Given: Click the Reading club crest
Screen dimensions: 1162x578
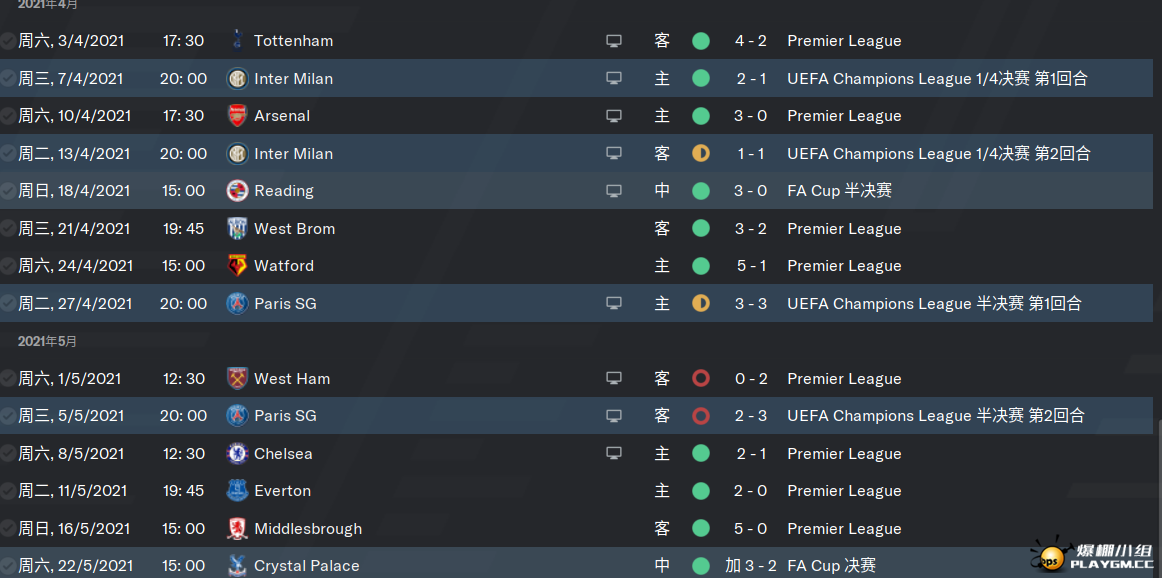Looking at the screenshot, I should click(237, 190).
